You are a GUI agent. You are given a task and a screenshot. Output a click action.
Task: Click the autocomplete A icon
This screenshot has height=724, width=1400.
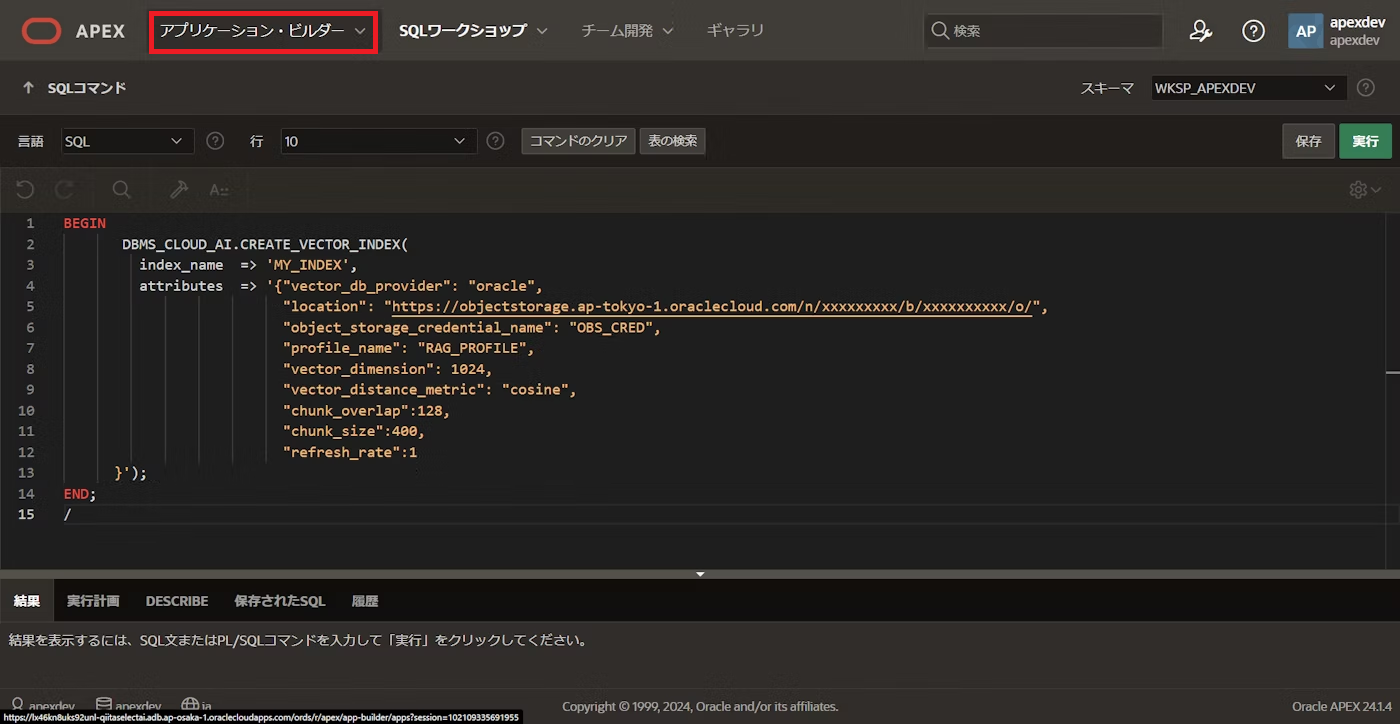219,190
